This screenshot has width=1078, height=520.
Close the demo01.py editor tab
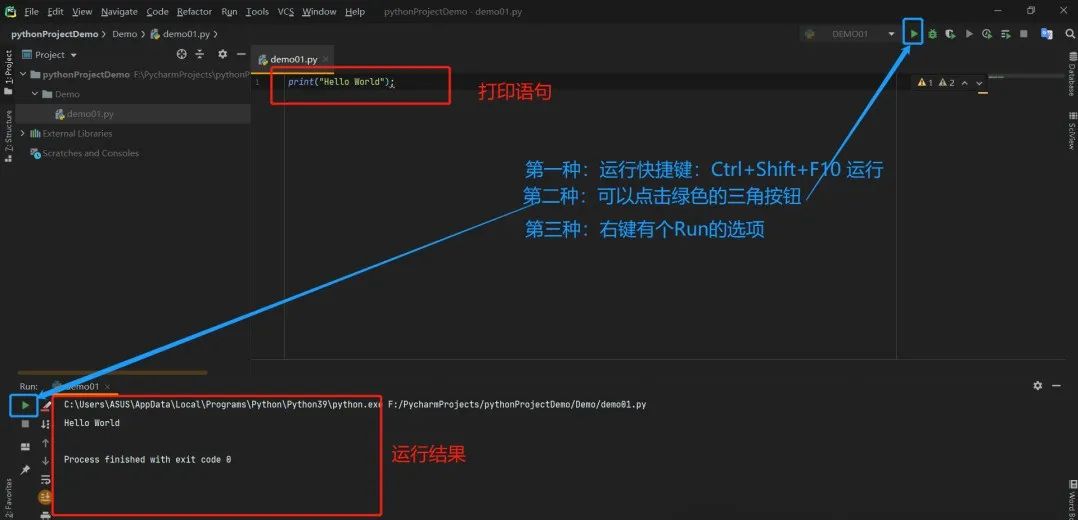pos(325,60)
